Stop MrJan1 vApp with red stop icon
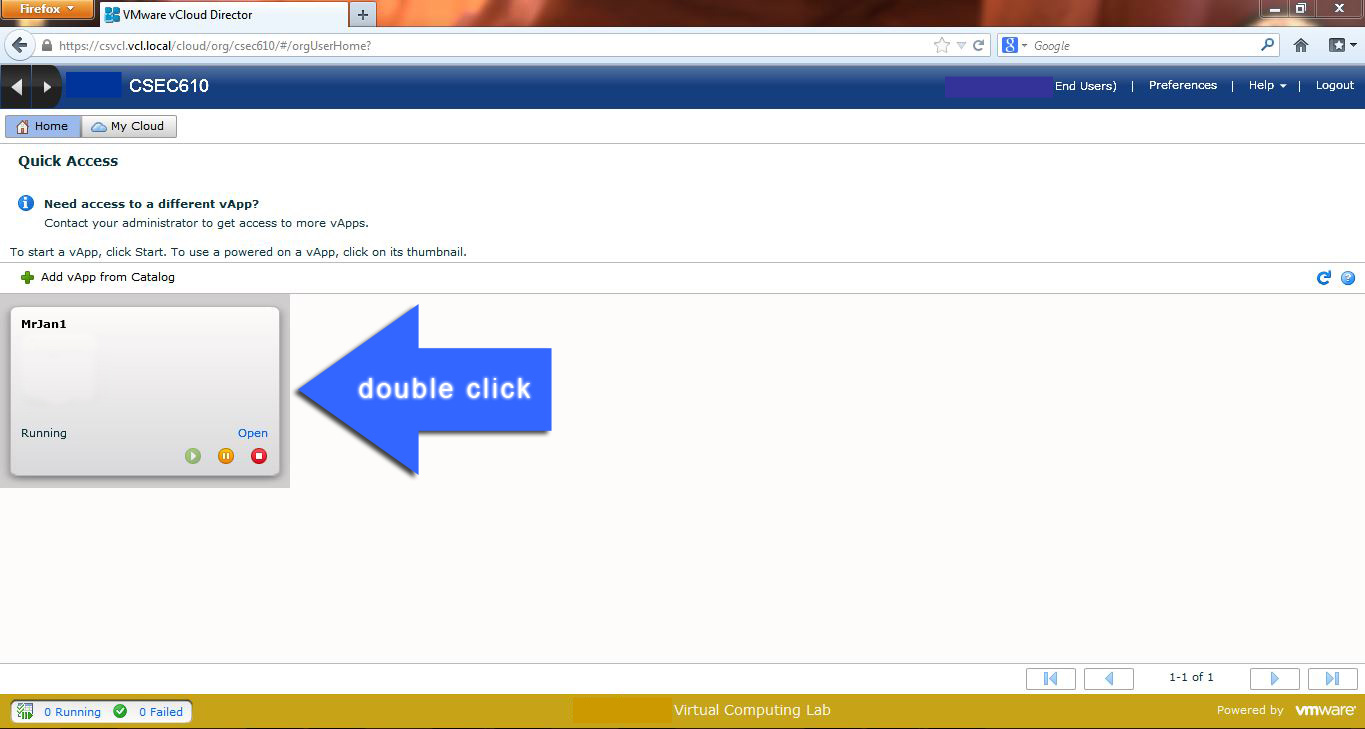The width and height of the screenshot is (1365, 729). coord(259,456)
